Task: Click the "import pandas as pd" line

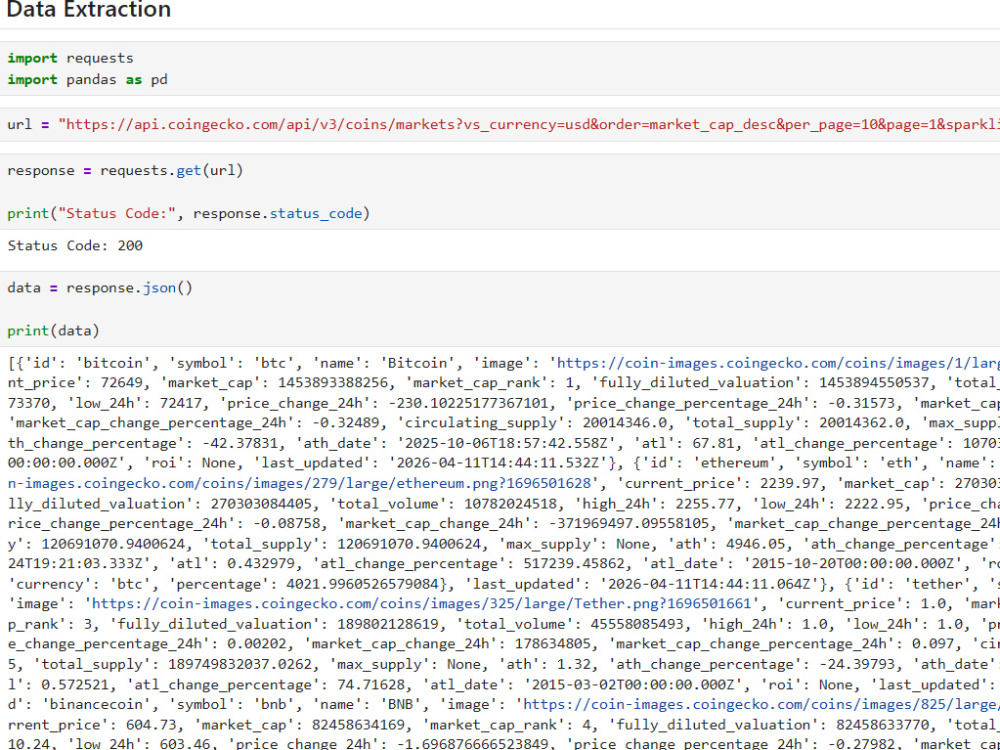Action: (x=87, y=80)
